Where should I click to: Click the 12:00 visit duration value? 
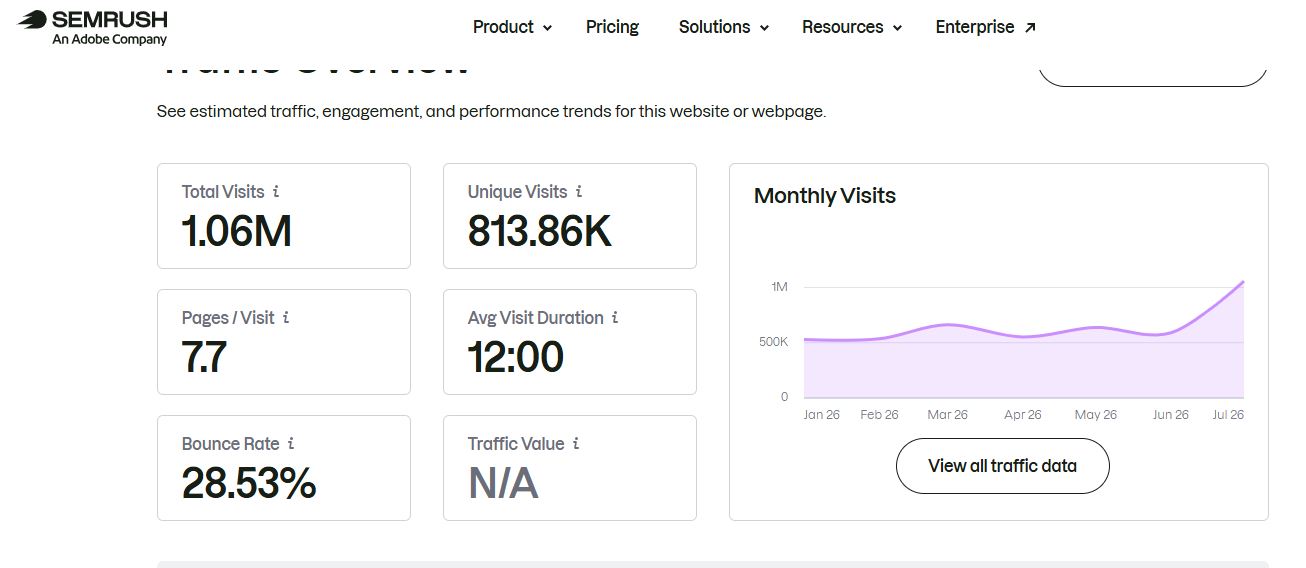(516, 357)
